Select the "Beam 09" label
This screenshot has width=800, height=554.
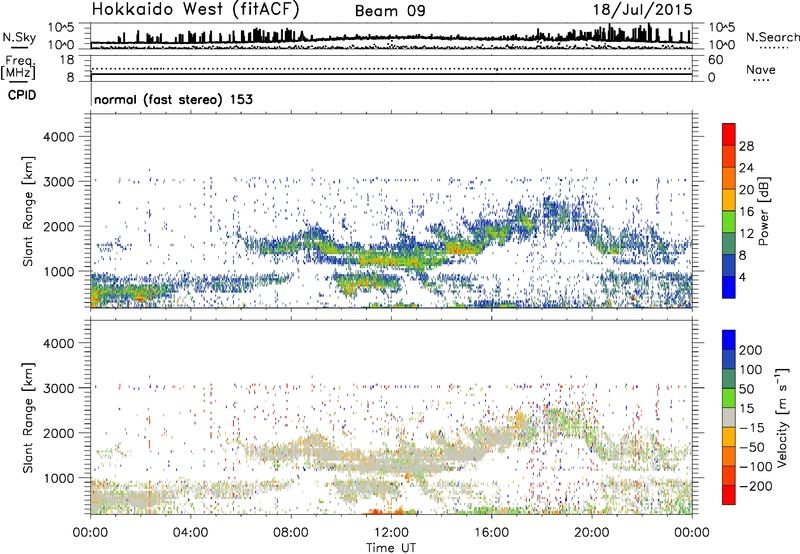click(390, 11)
